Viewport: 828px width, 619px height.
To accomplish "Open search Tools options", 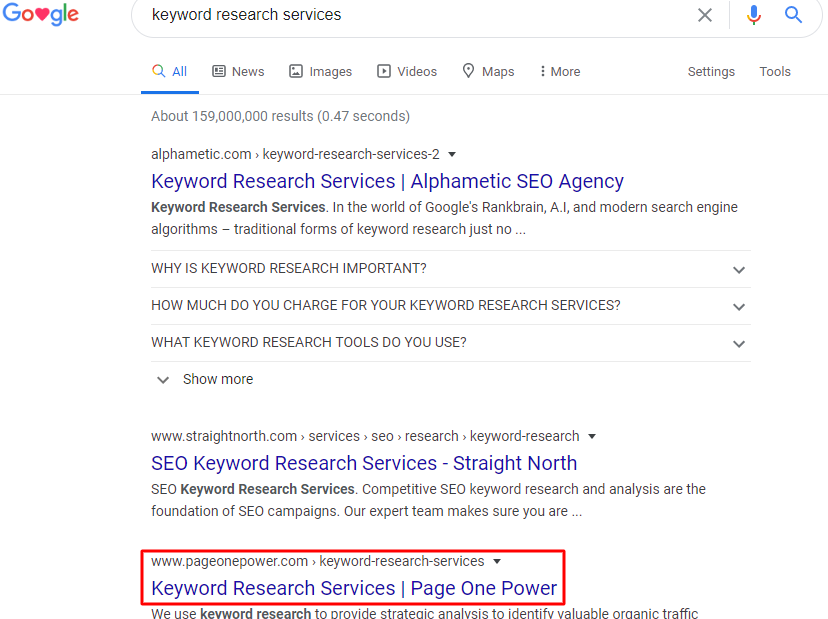I will [x=775, y=71].
